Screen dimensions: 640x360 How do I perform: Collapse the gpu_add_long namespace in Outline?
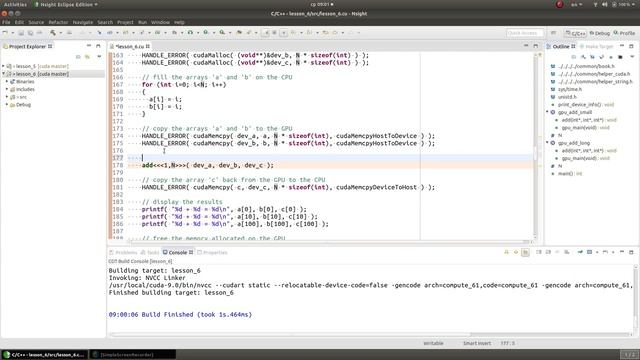547,143
